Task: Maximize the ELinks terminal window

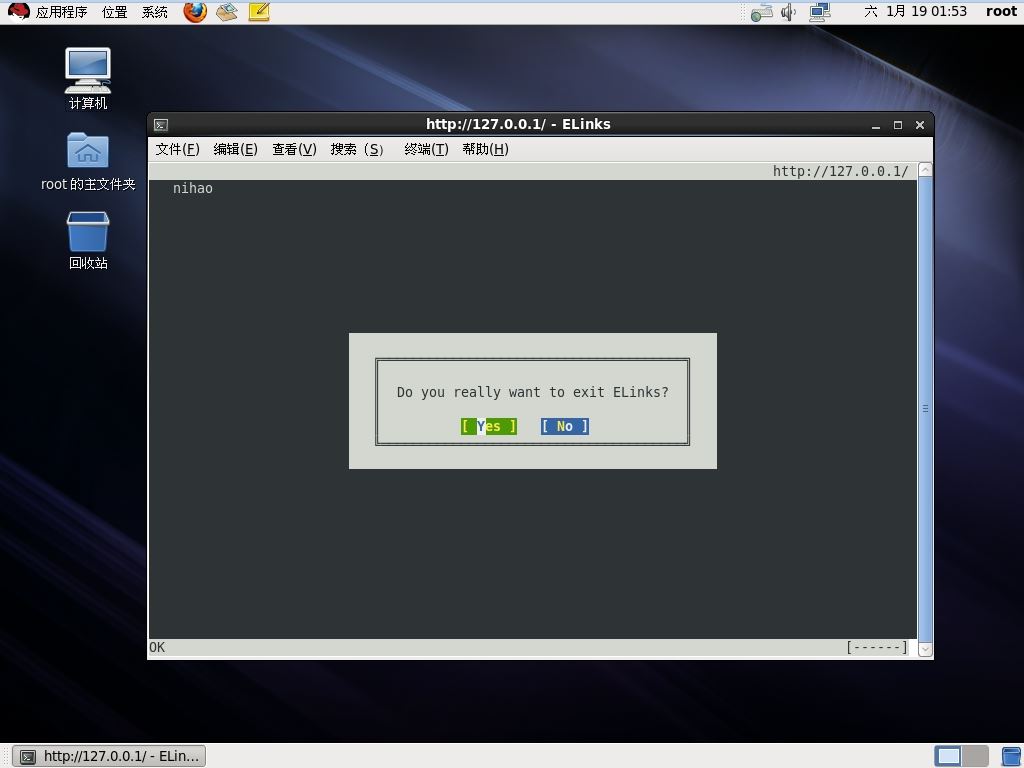Action: (898, 125)
